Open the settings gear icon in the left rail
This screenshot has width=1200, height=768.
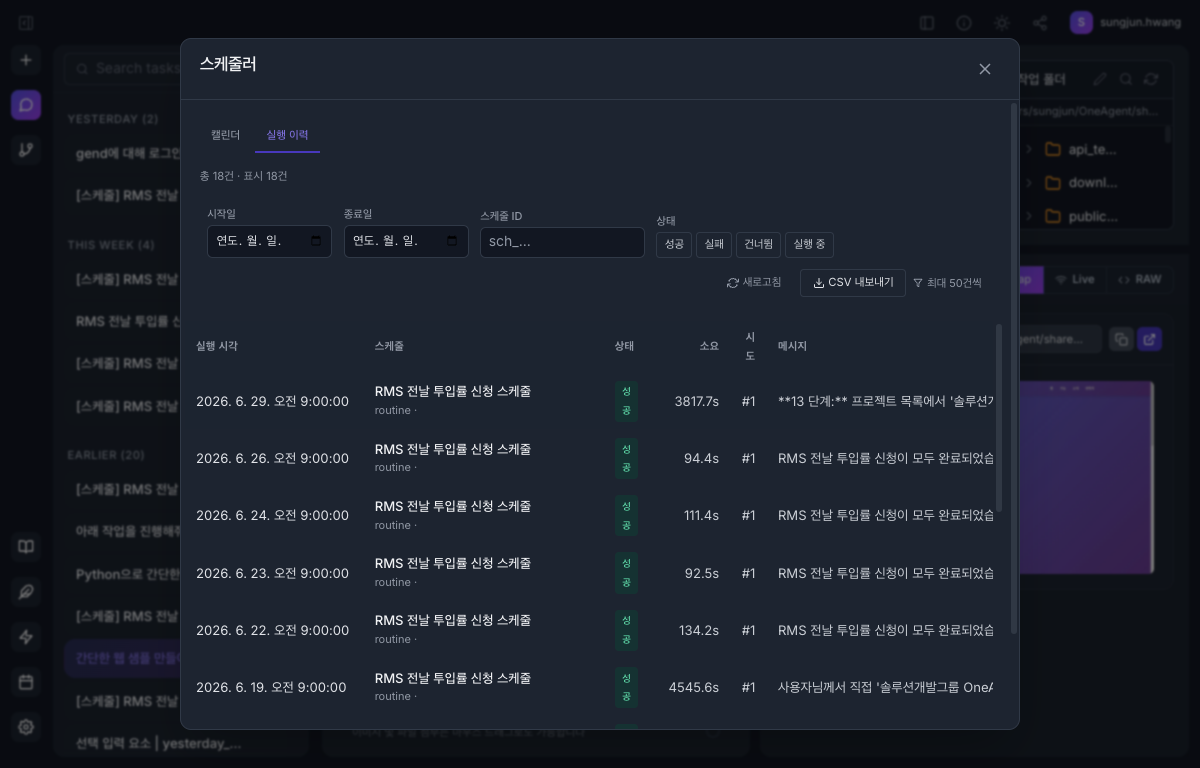click(x=26, y=727)
